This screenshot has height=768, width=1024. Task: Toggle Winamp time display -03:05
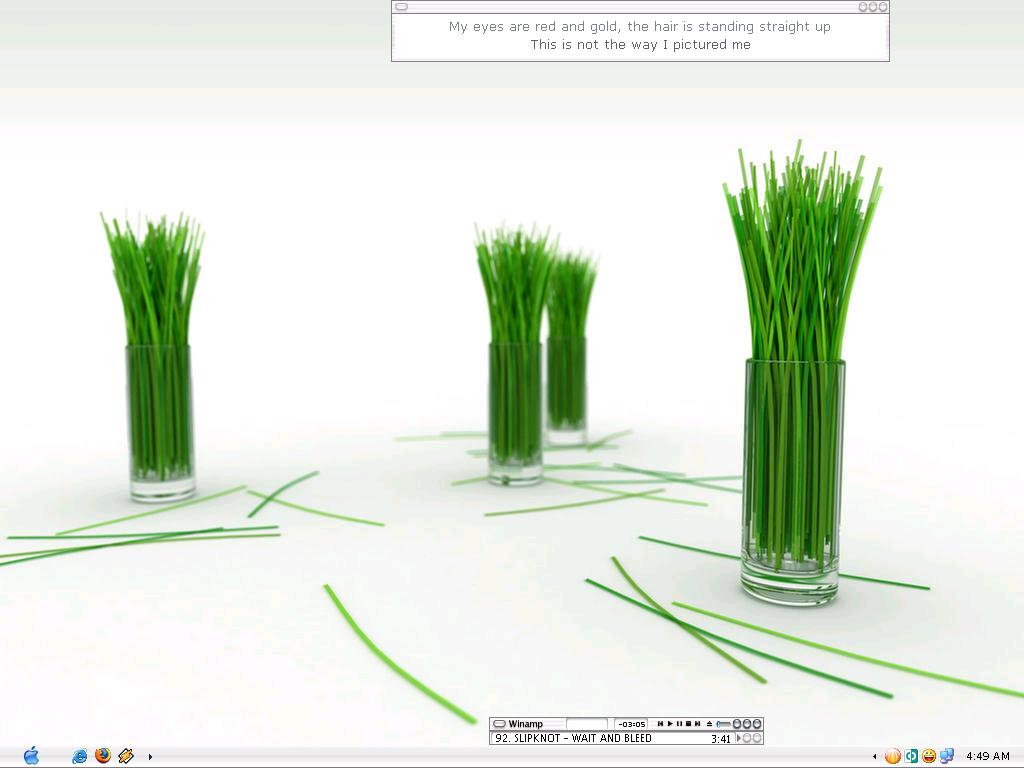(x=631, y=724)
